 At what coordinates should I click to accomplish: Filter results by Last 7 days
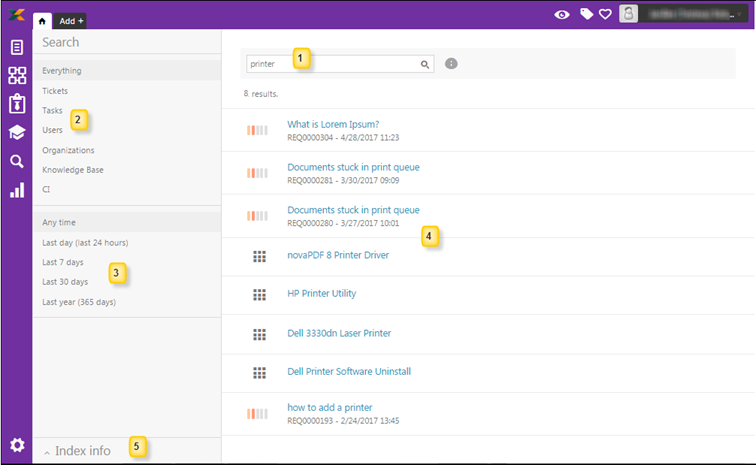click(64, 262)
